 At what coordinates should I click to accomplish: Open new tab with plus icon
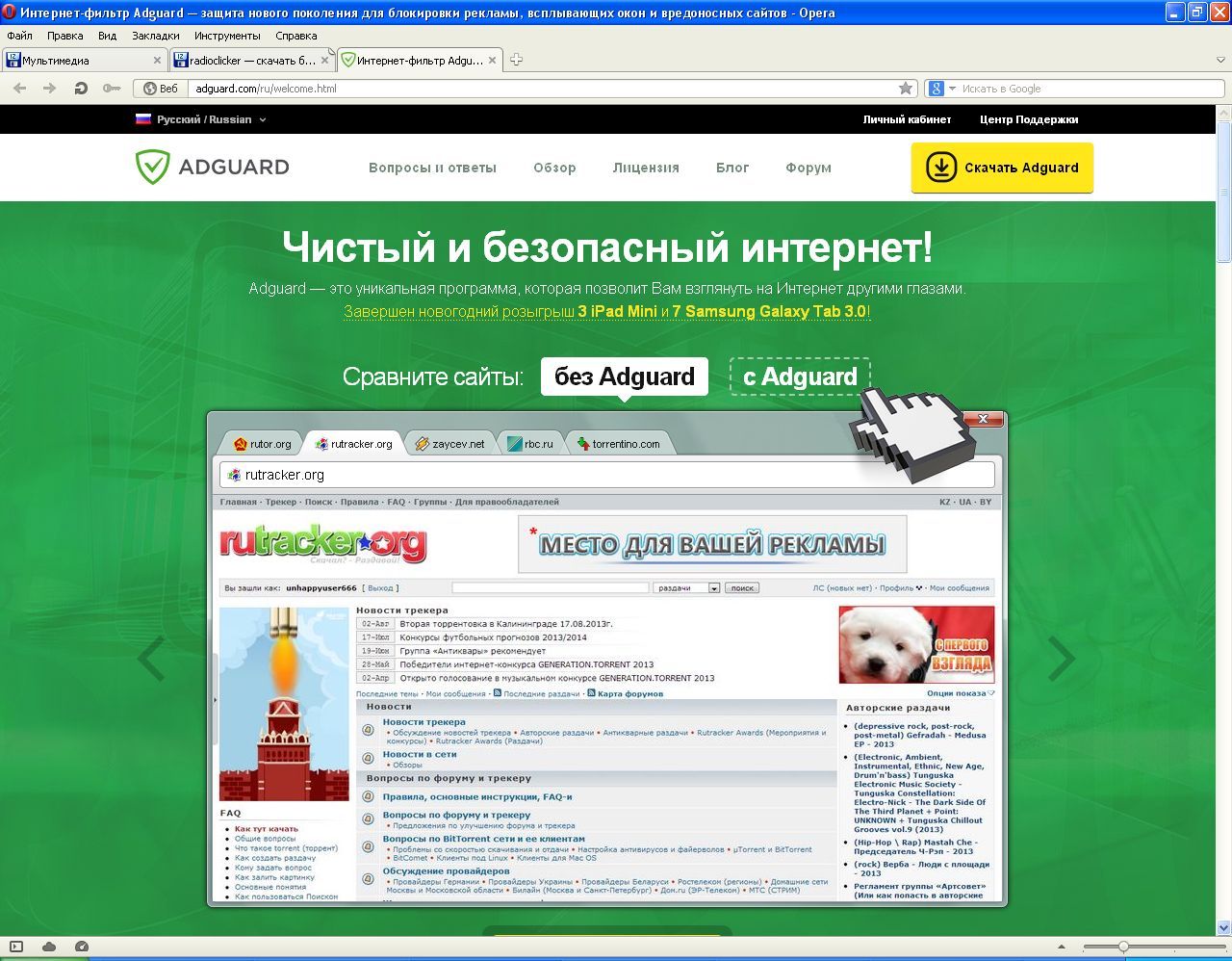click(516, 60)
